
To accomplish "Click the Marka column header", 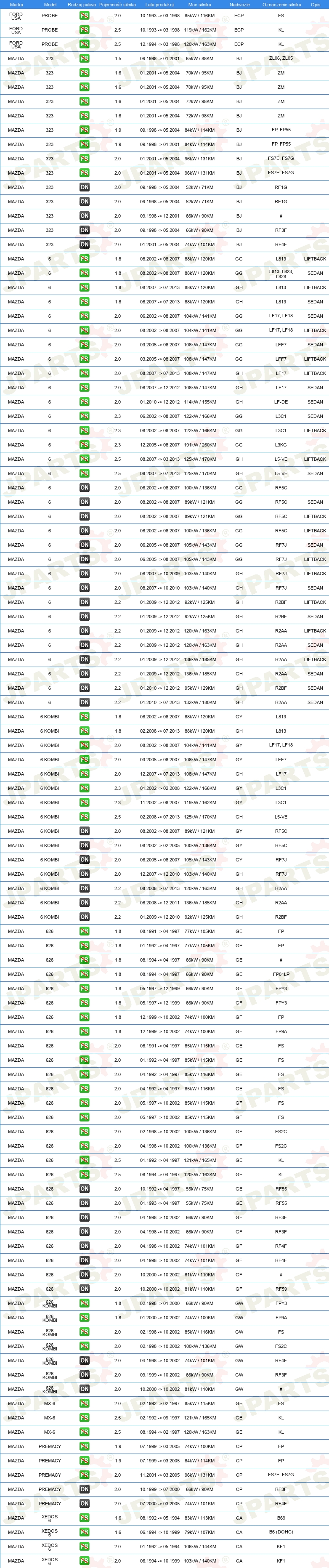I will 16,4.
